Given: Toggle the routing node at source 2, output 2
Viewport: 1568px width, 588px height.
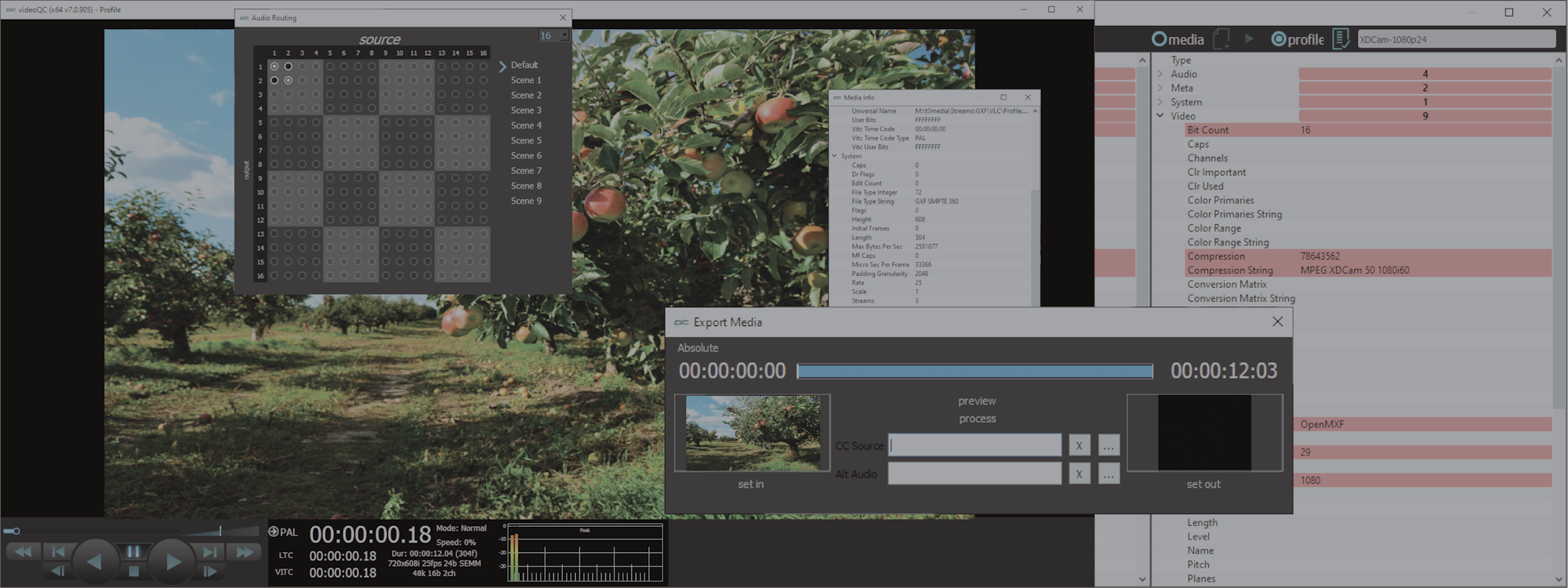Looking at the screenshot, I should point(289,80).
